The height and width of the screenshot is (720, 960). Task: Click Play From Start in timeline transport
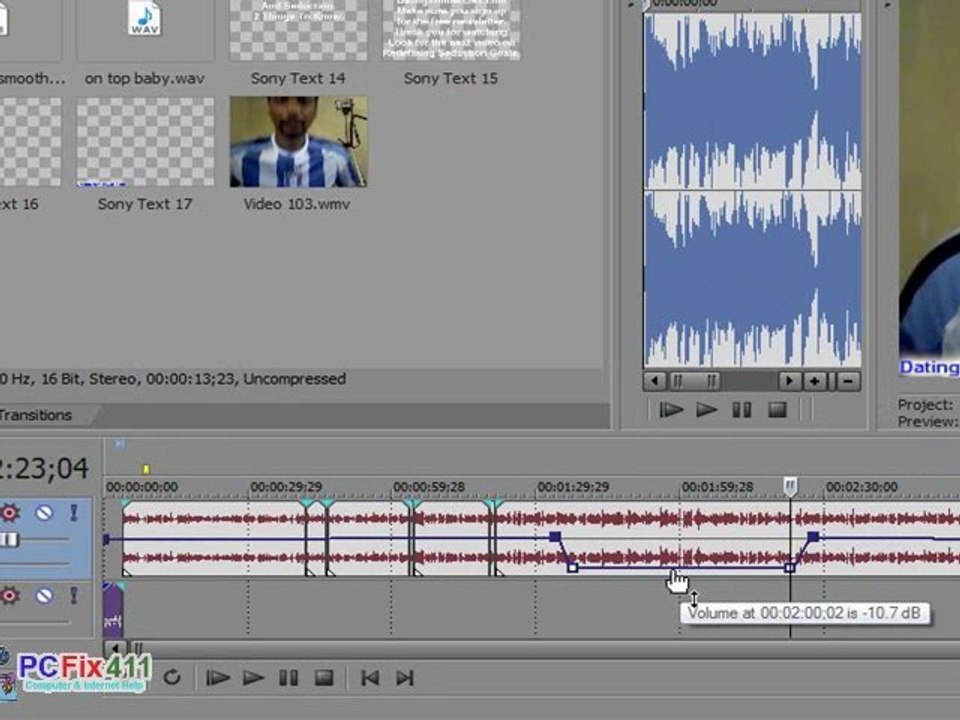click(x=217, y=678)
